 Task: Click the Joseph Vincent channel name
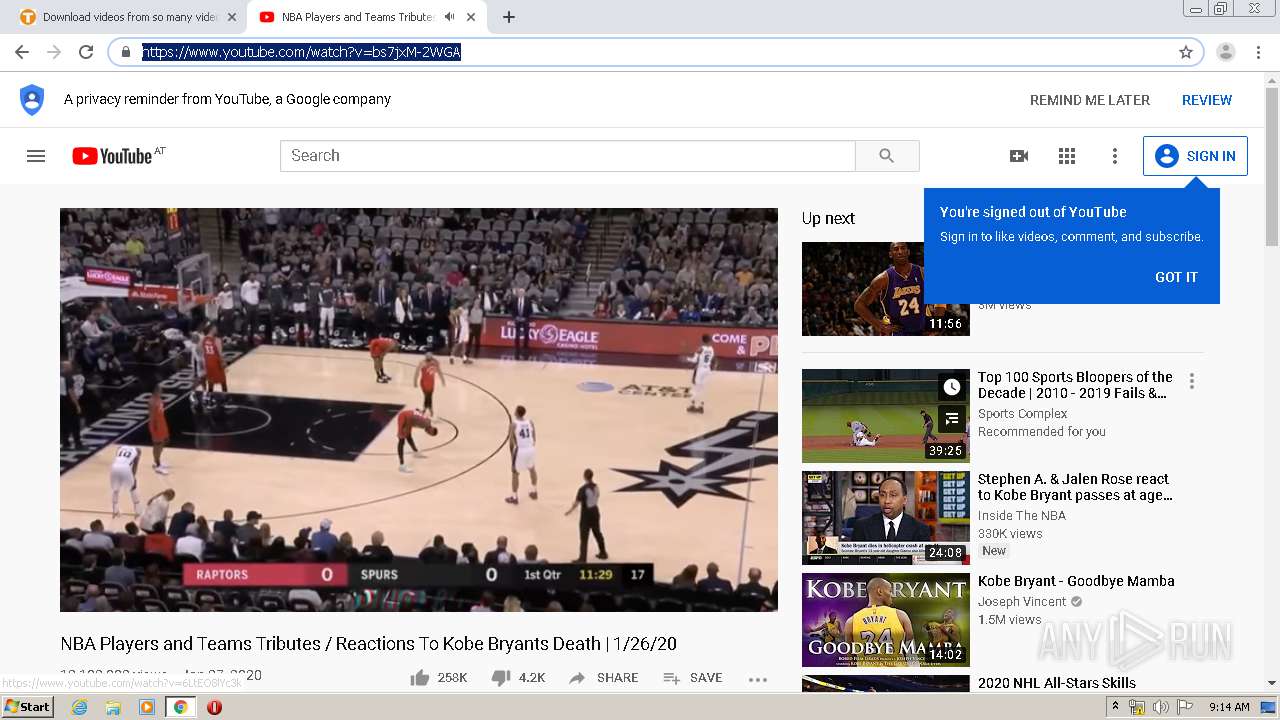(x=1022, y=602)
